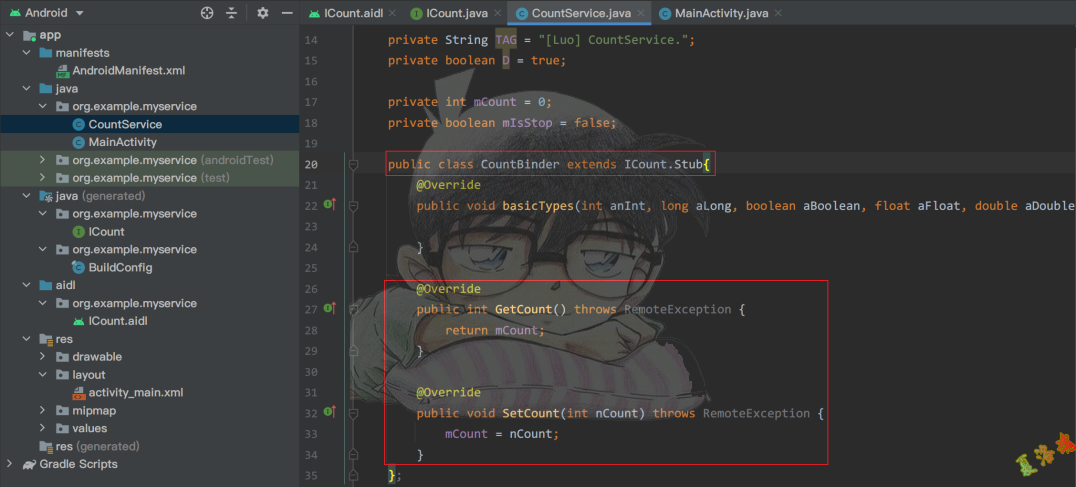Collapse the manifests folder
The height and width of the screenshot is (487, 1076).
[25, 53]
